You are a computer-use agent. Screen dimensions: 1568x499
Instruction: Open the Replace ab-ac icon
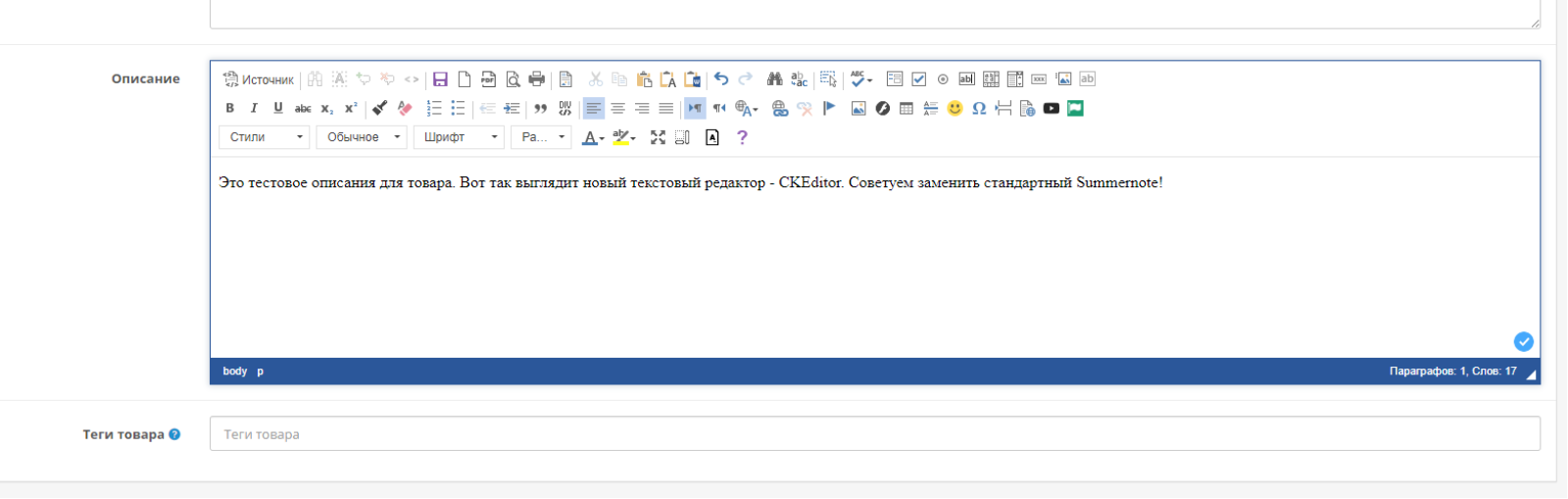799,79
